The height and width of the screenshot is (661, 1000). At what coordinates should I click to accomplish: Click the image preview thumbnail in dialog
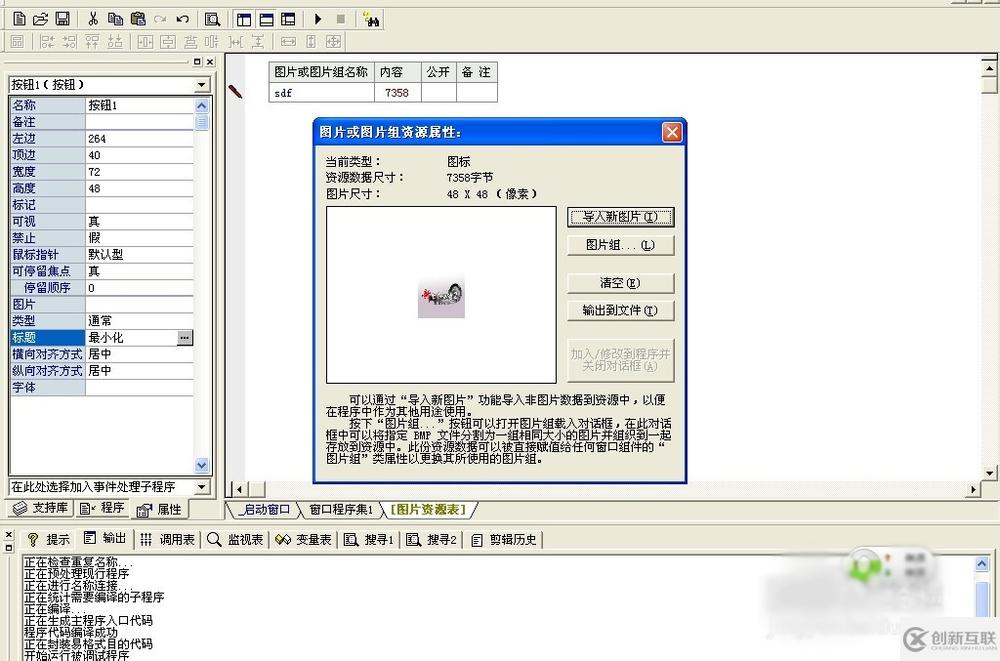pyautogui.click(x=441, y=296)
